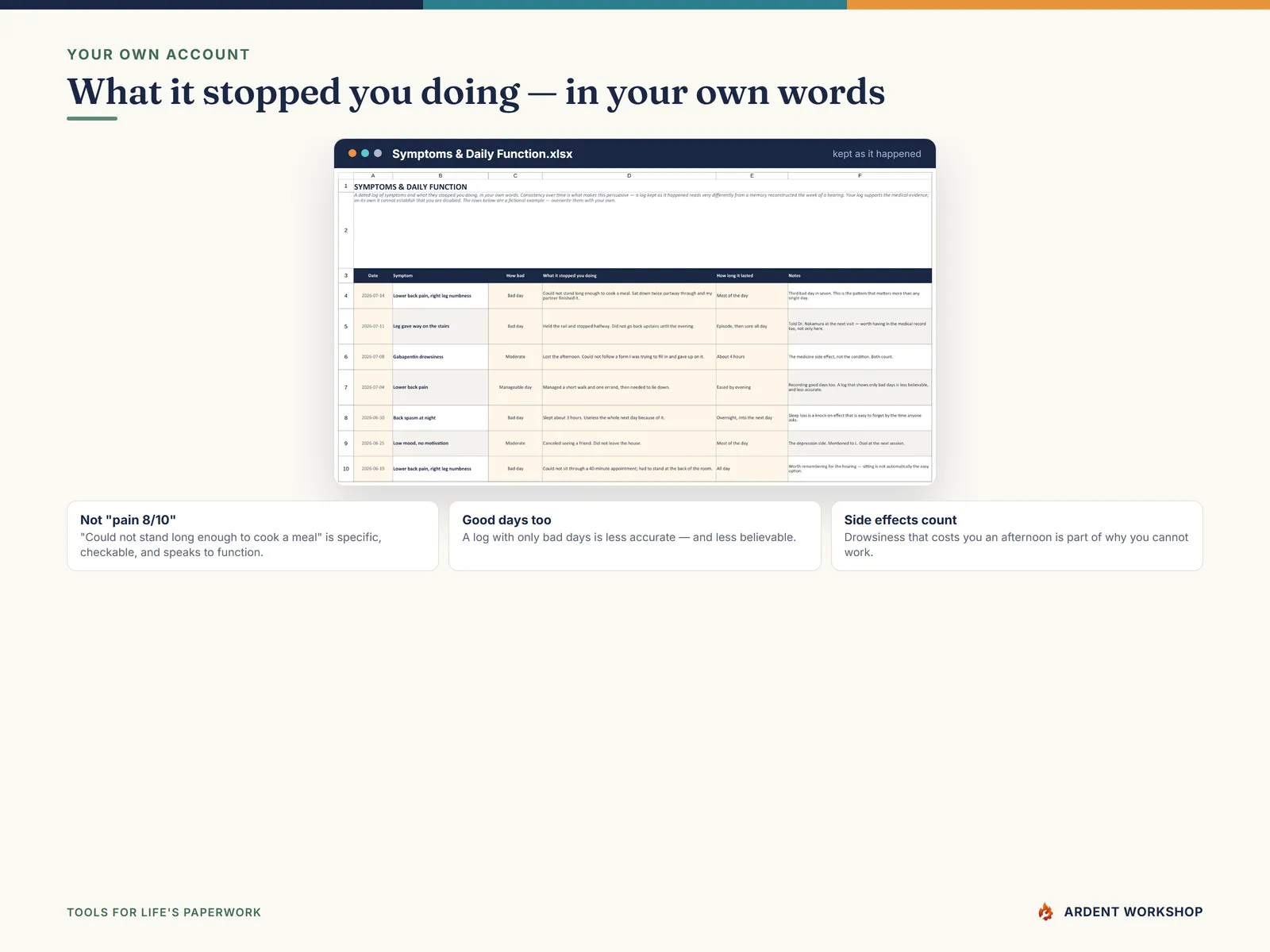Viewport: 1270px width, 952px height.
Task: Select the 'Manageable day' cell
Action: [515, 387]
